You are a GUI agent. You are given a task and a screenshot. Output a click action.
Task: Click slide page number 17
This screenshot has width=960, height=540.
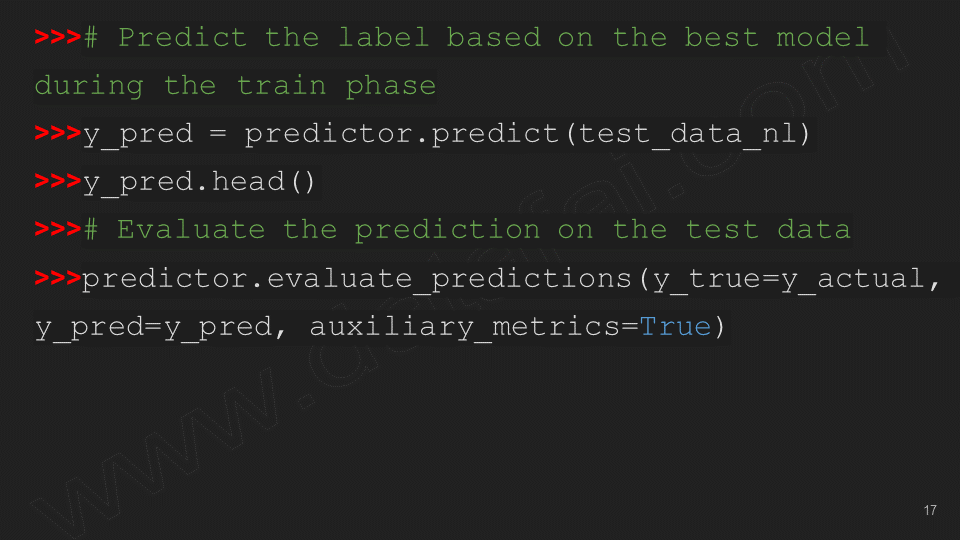point(930,511)
